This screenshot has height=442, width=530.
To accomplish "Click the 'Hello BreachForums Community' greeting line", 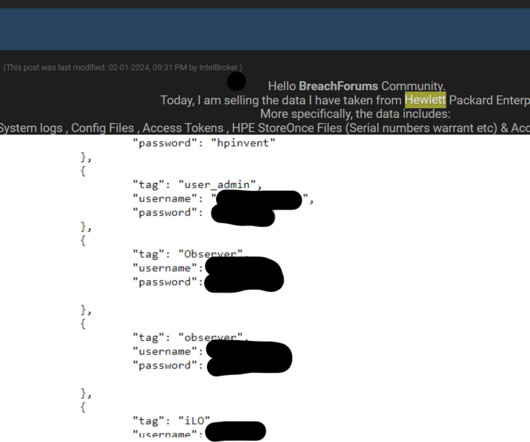I will [357, 86].
